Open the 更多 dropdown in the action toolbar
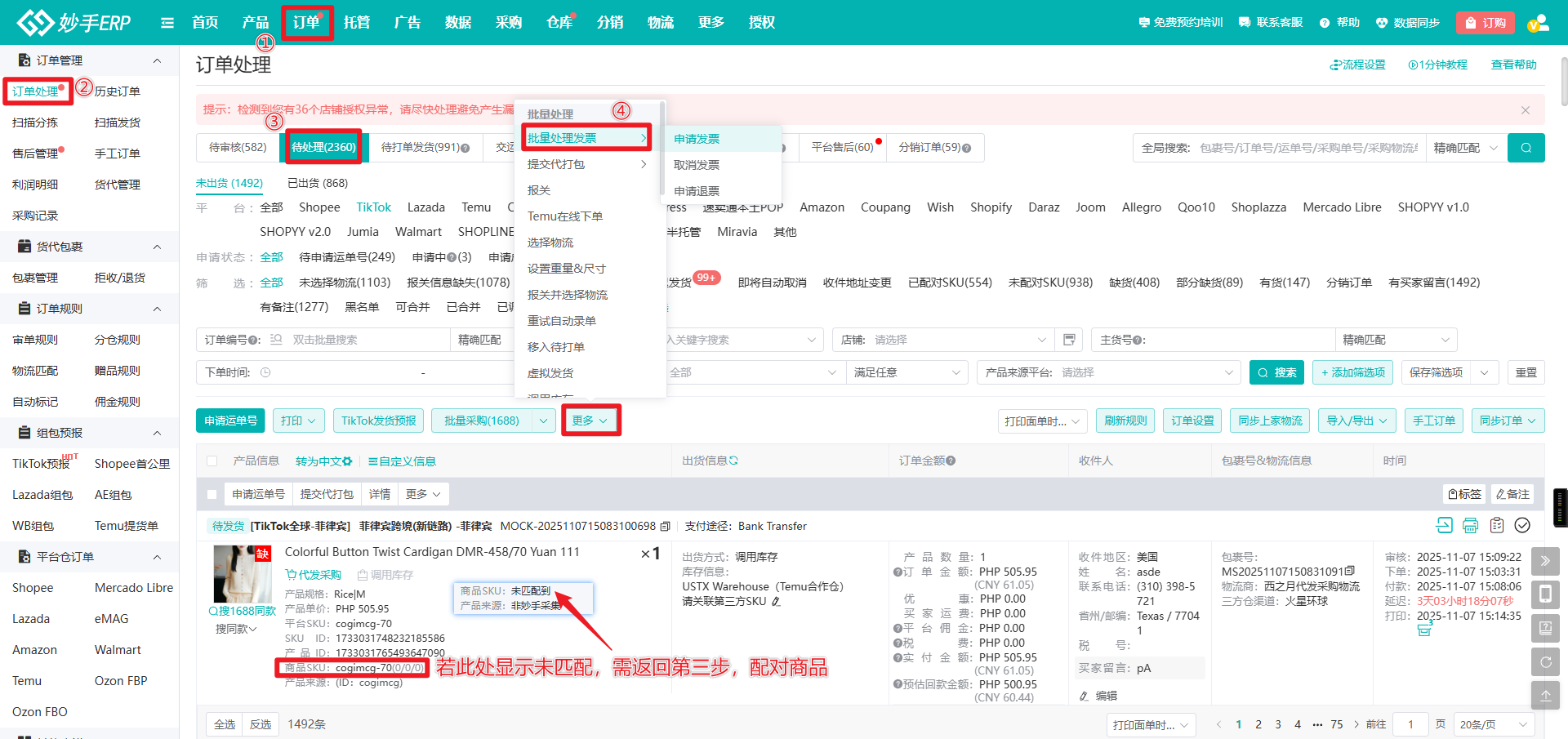The height and width of the screenshot is (739, 1568). [x=590, y=421]
